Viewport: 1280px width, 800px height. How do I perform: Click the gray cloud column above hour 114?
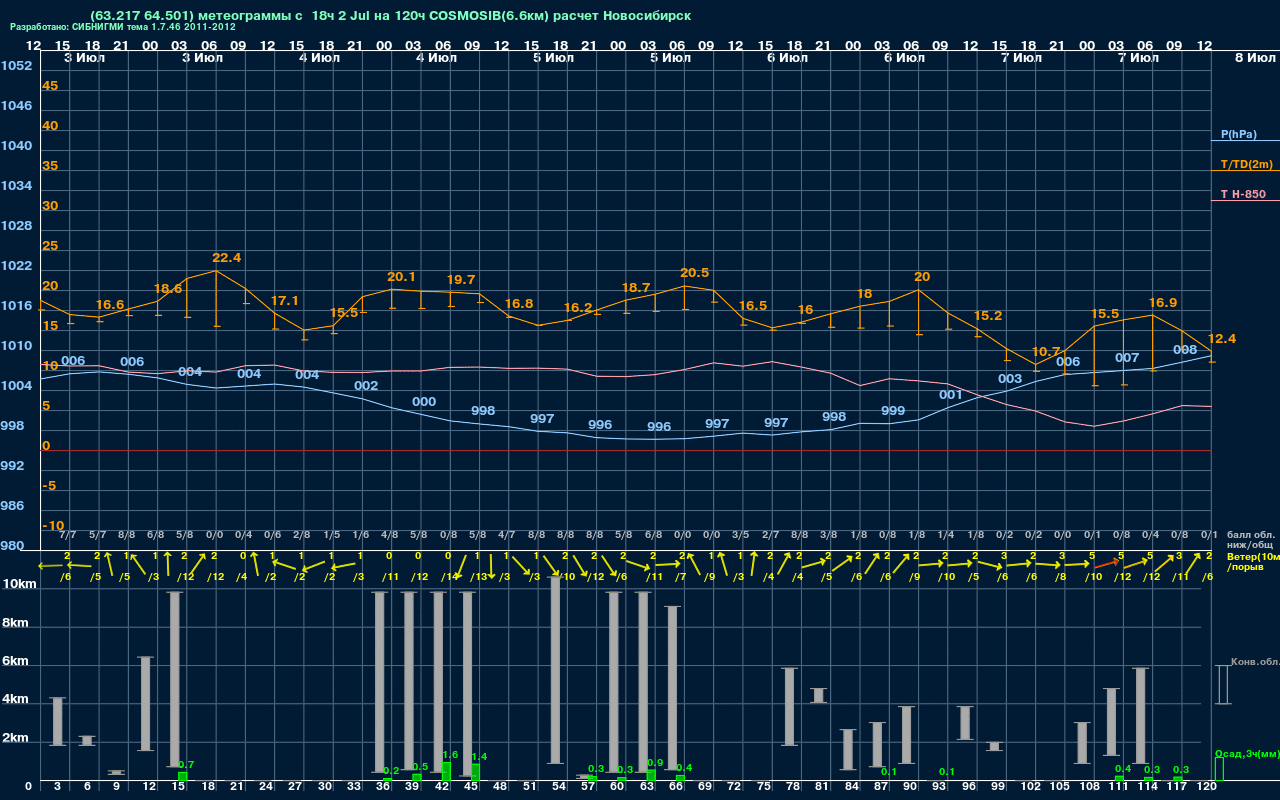click(1140, 715)
